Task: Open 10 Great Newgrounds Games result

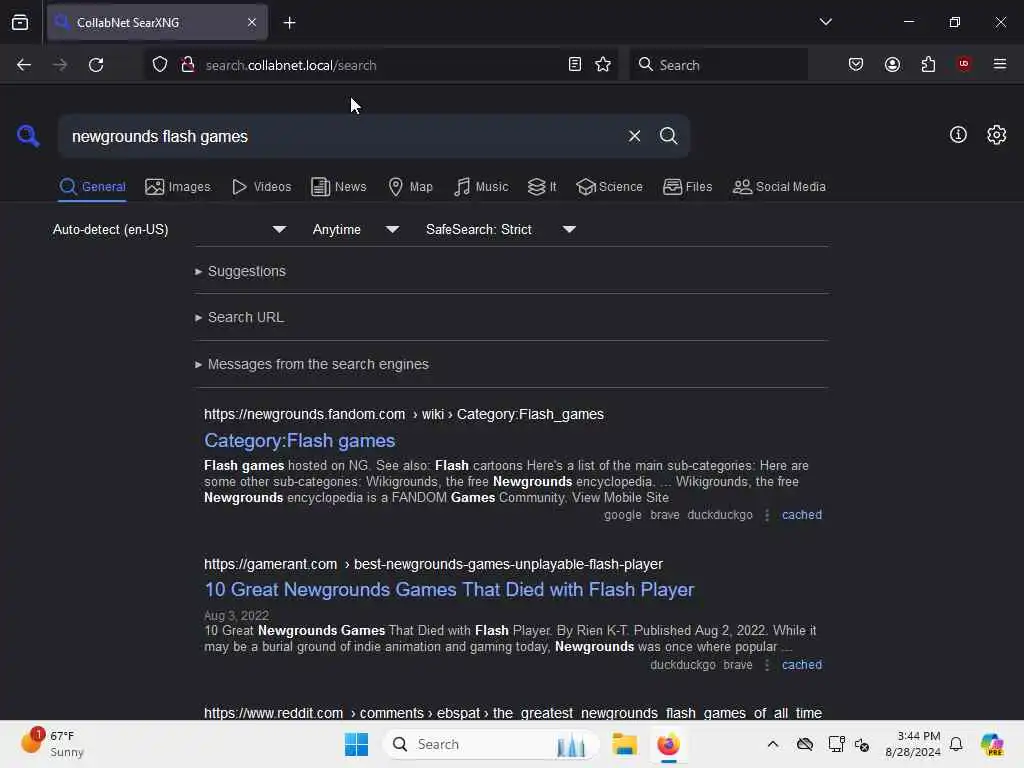Action: point(449,590)
